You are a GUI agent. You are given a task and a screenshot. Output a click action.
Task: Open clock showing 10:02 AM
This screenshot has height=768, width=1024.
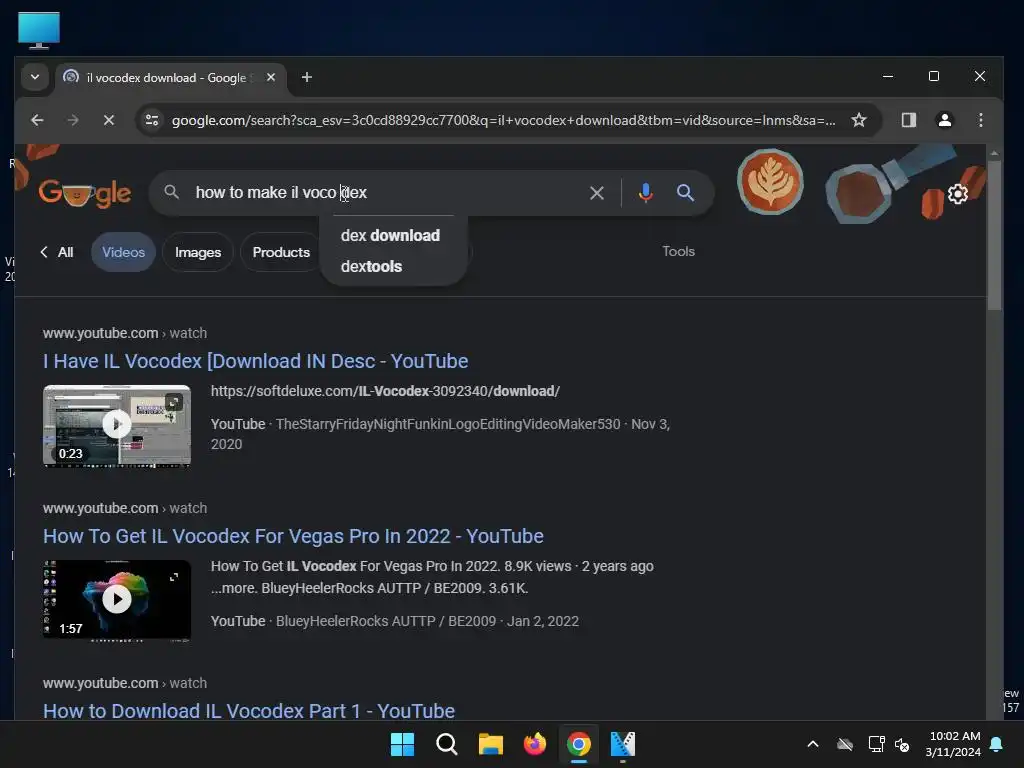point(953,744)
